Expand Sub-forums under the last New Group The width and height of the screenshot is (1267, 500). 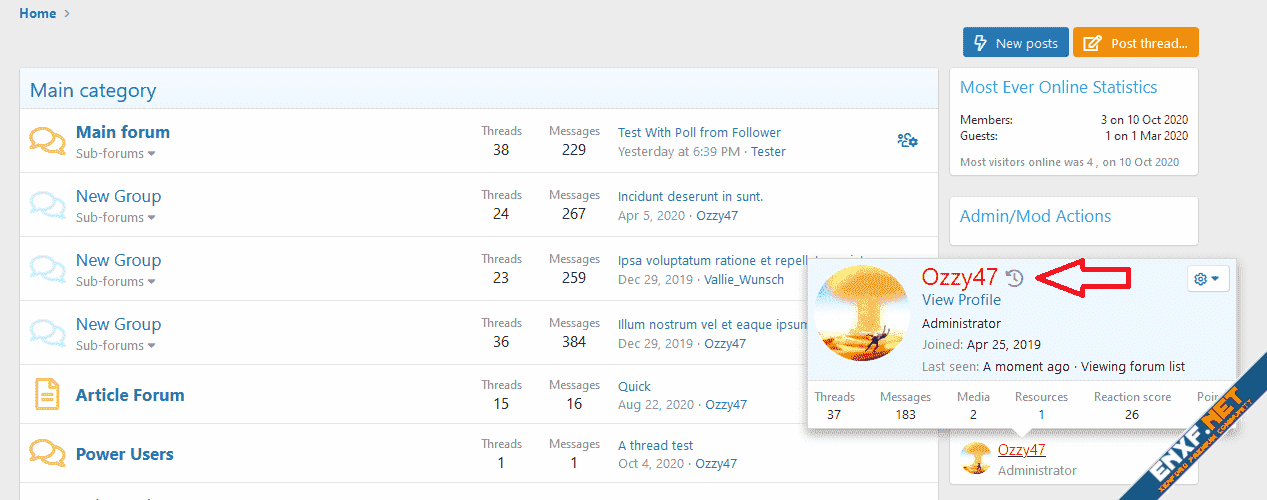click(x=116, y=346)
